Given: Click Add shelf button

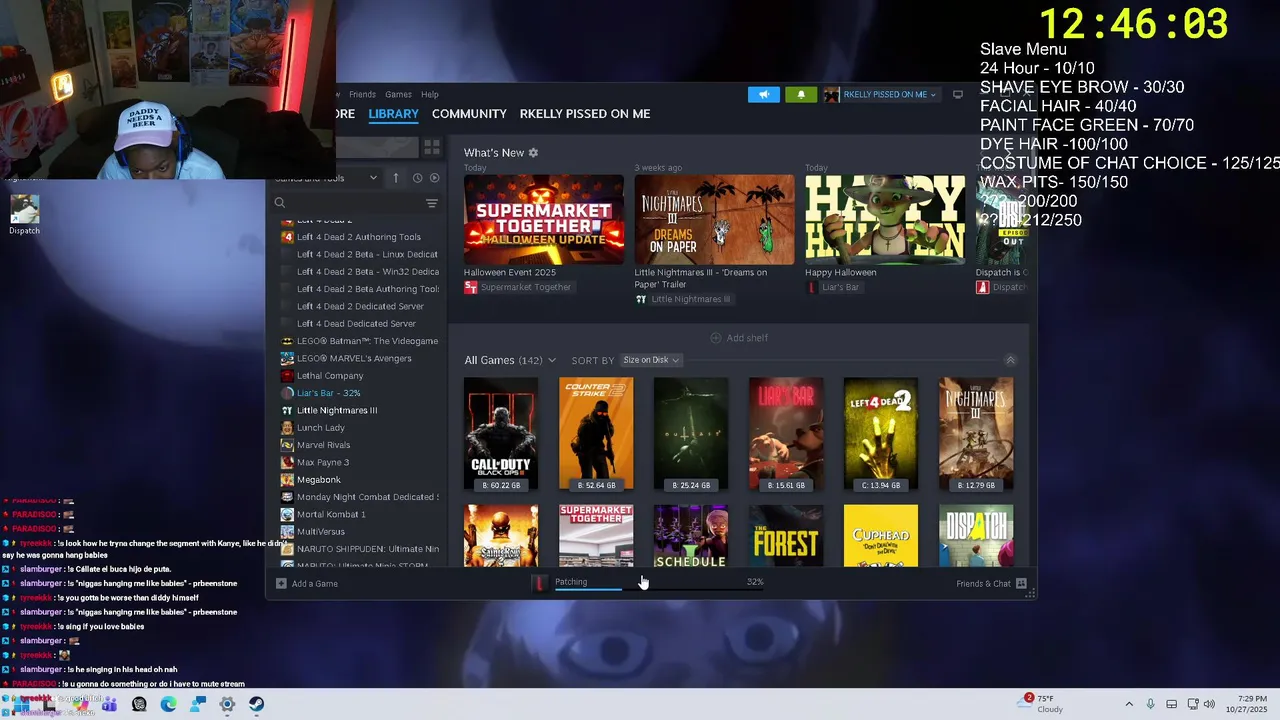Looking at the screenshot, I should coord(739,338).
